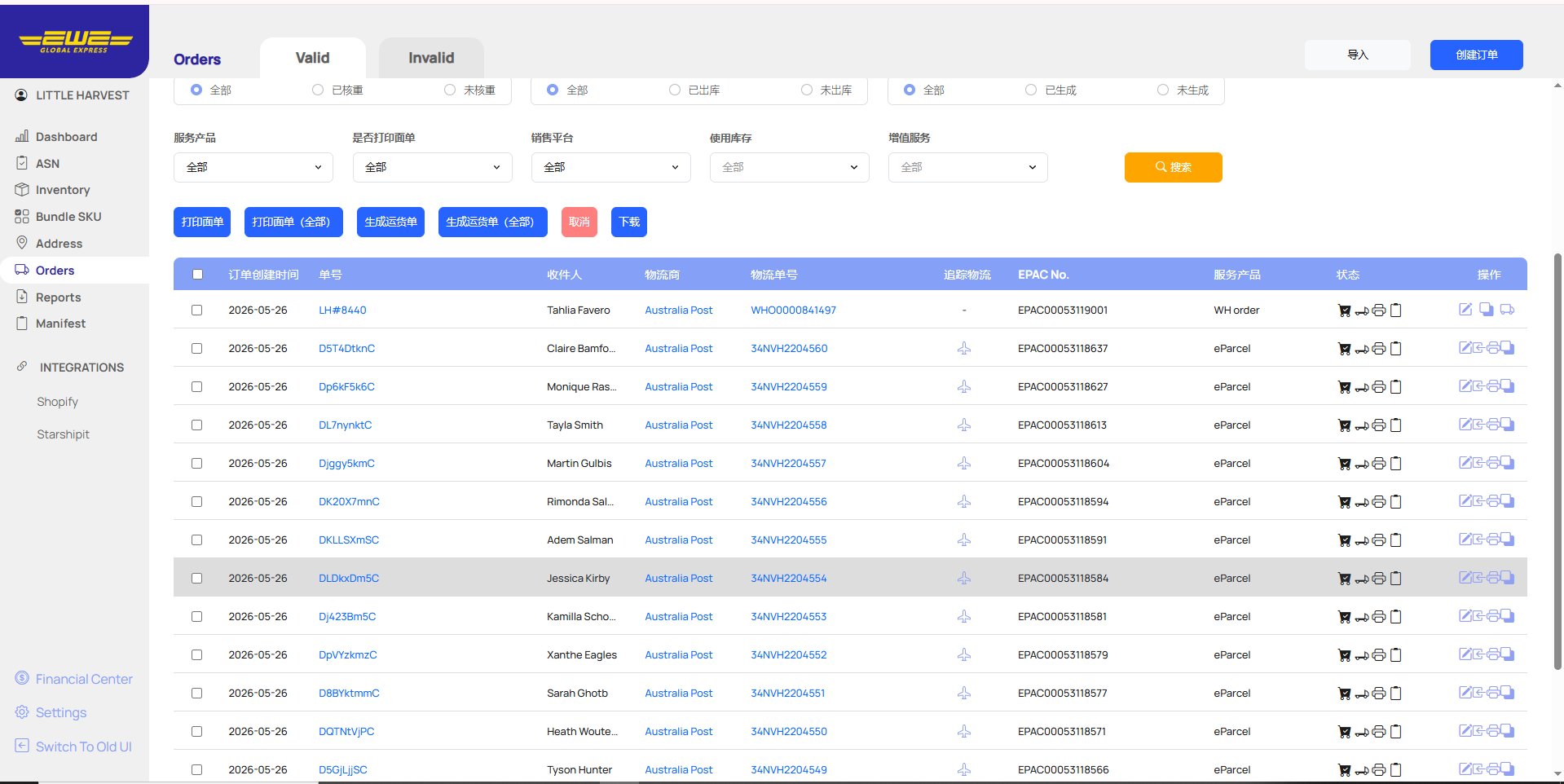
Task: Click the EWE Global Express logo
Action: click(x=74, y=41)
